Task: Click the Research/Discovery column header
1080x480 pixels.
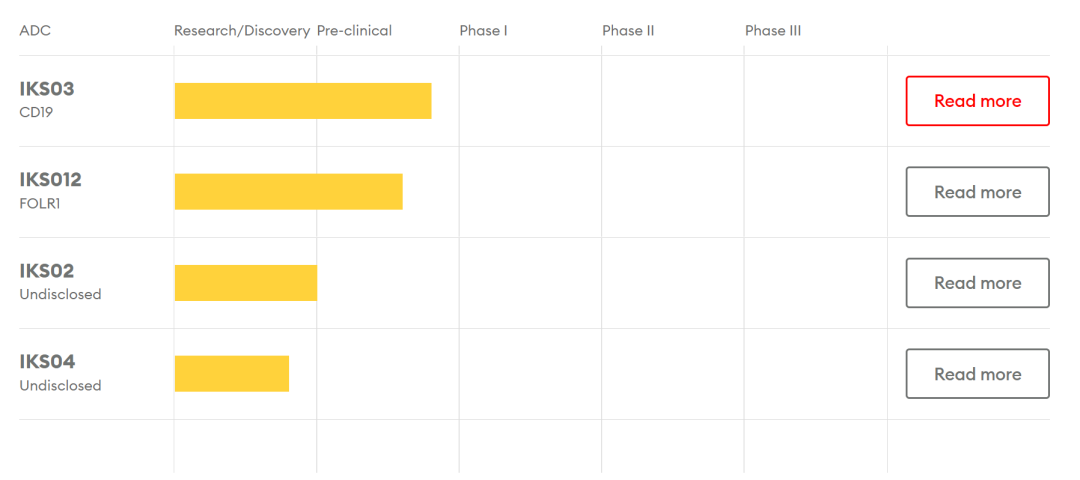Action: click(x=242, y=31)
